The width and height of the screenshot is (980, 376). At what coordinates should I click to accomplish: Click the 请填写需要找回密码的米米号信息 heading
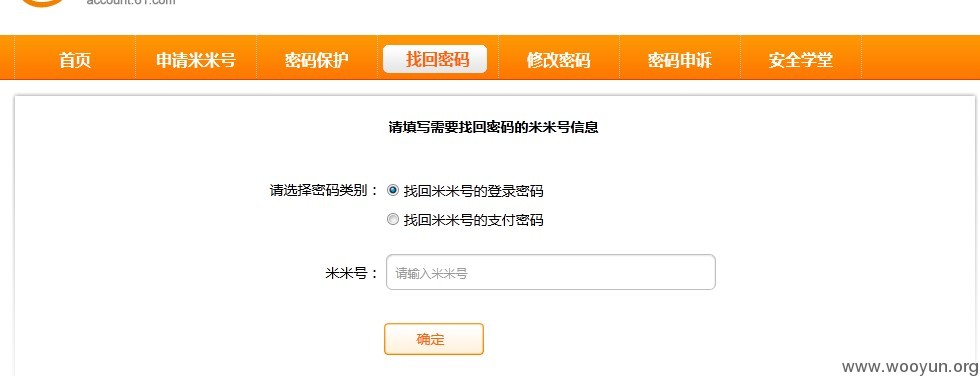click(x=494, y=127)
